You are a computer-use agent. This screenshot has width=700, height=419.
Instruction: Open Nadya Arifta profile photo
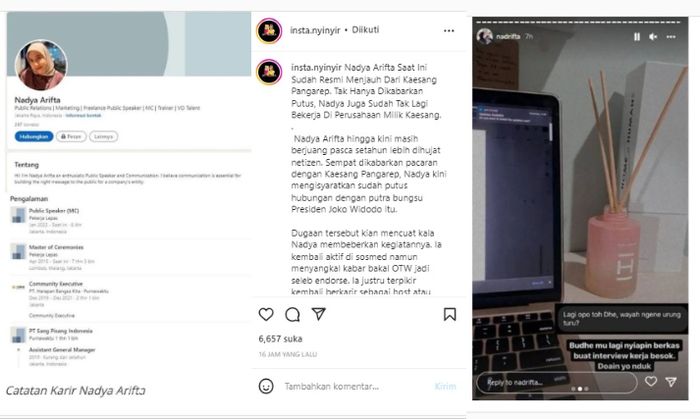[x=41, y=65]
